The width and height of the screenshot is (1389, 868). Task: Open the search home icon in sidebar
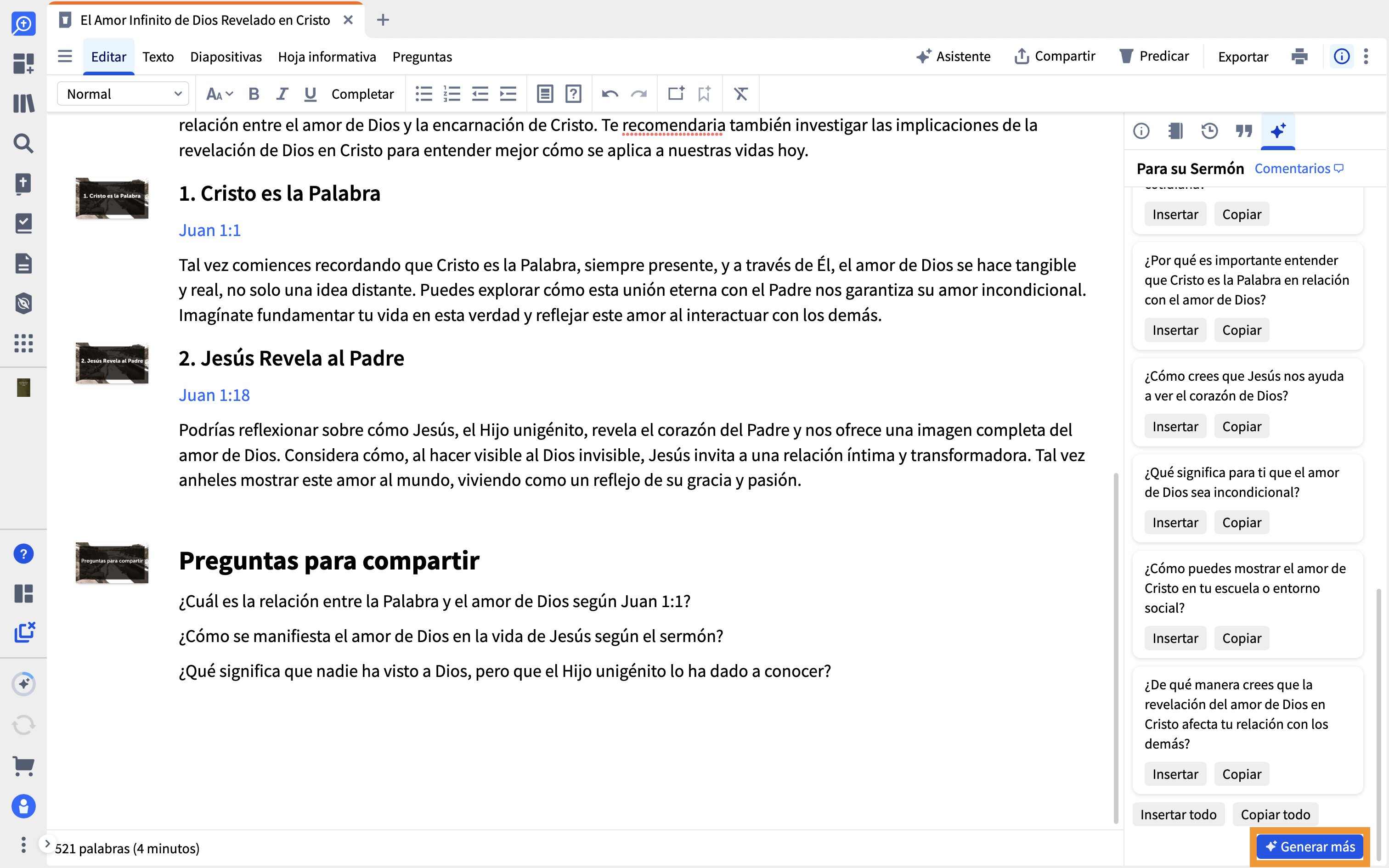pyautogui.click(x=23, y=23)
